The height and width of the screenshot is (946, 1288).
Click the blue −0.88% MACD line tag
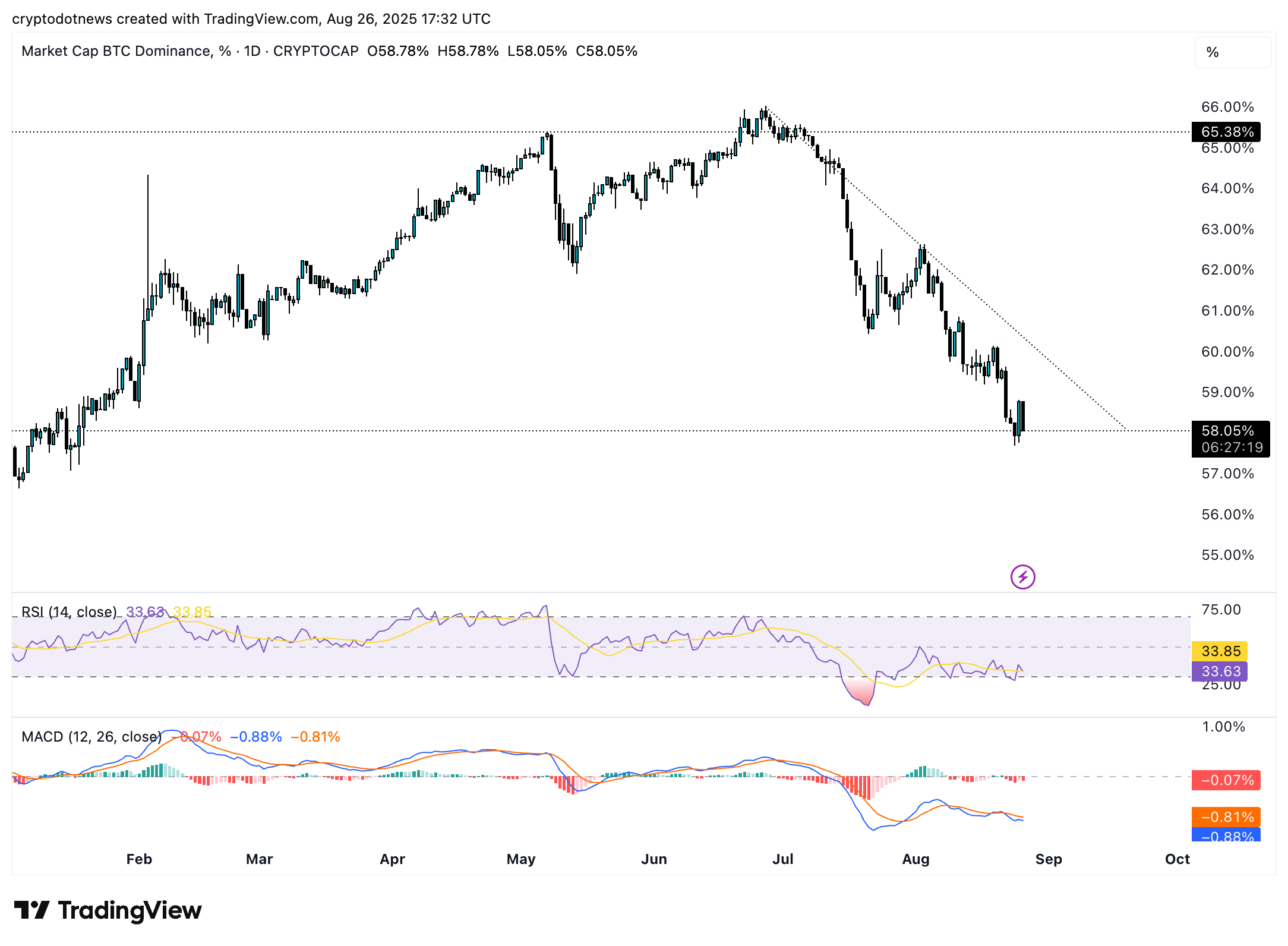[1226, 835]
